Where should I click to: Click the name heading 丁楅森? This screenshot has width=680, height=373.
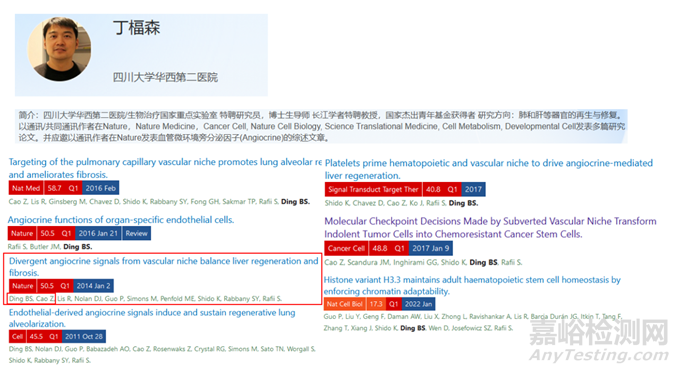coord(137,28)
